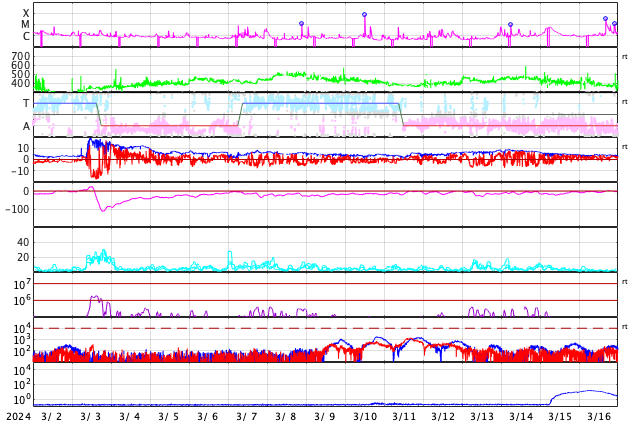The height and width of the screenshot is (424, 634).
Task: Click the '3/ 4' date label
Action: 129,417
